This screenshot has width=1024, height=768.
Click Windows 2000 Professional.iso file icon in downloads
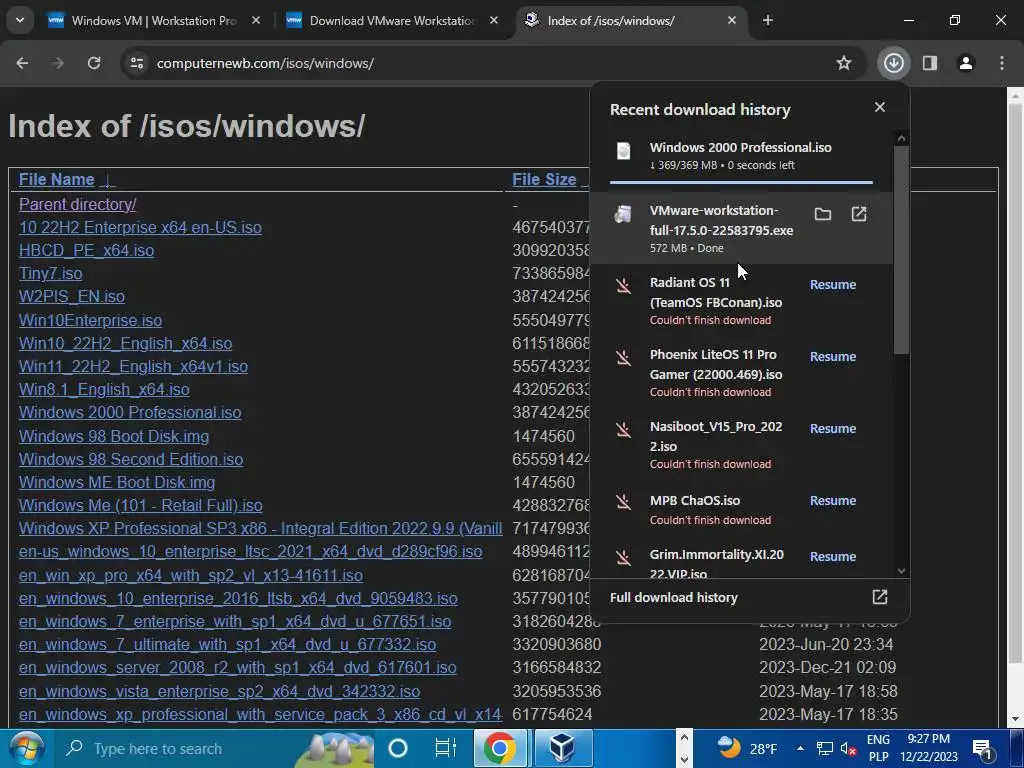[x=624, y=151]
